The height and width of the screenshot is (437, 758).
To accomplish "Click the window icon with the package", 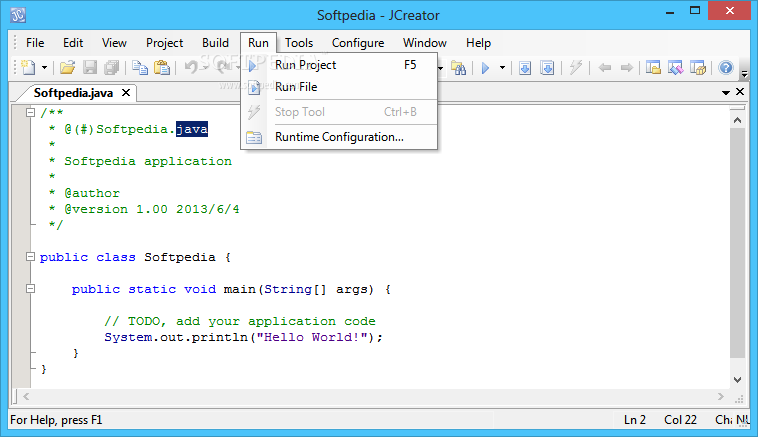I will pos(698,68).
